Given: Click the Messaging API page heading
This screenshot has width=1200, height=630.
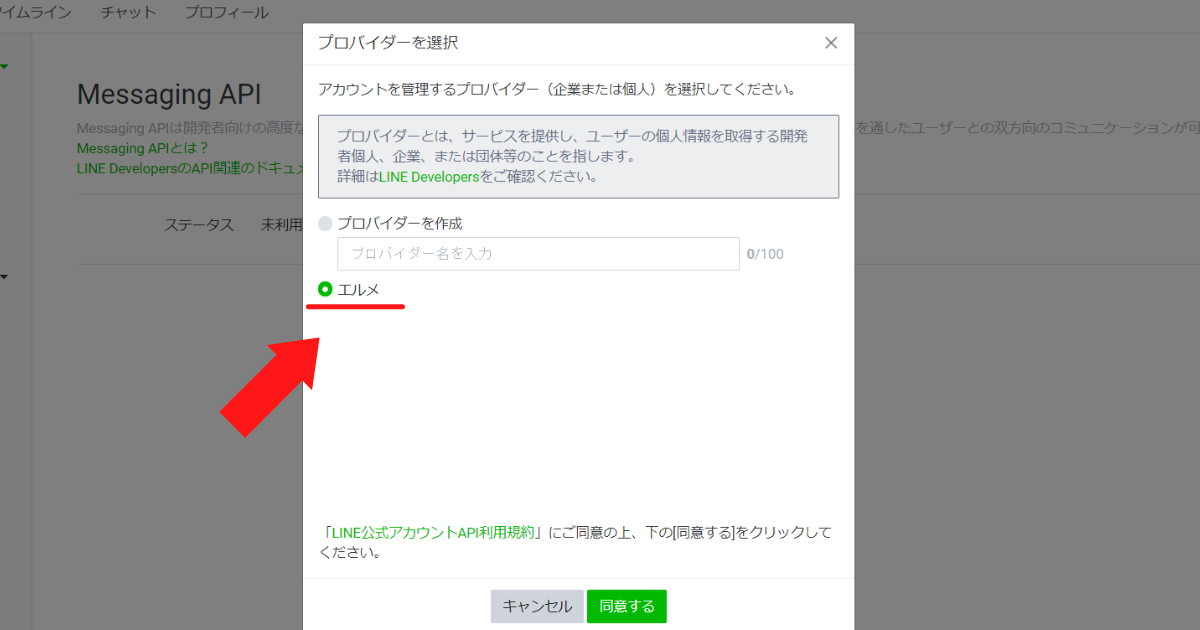Looking at the screenshot, I should [170, 94].
